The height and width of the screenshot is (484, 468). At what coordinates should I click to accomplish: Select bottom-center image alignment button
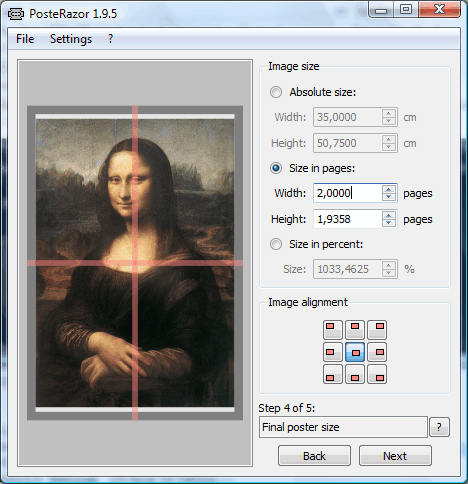(x=355, y=374)
